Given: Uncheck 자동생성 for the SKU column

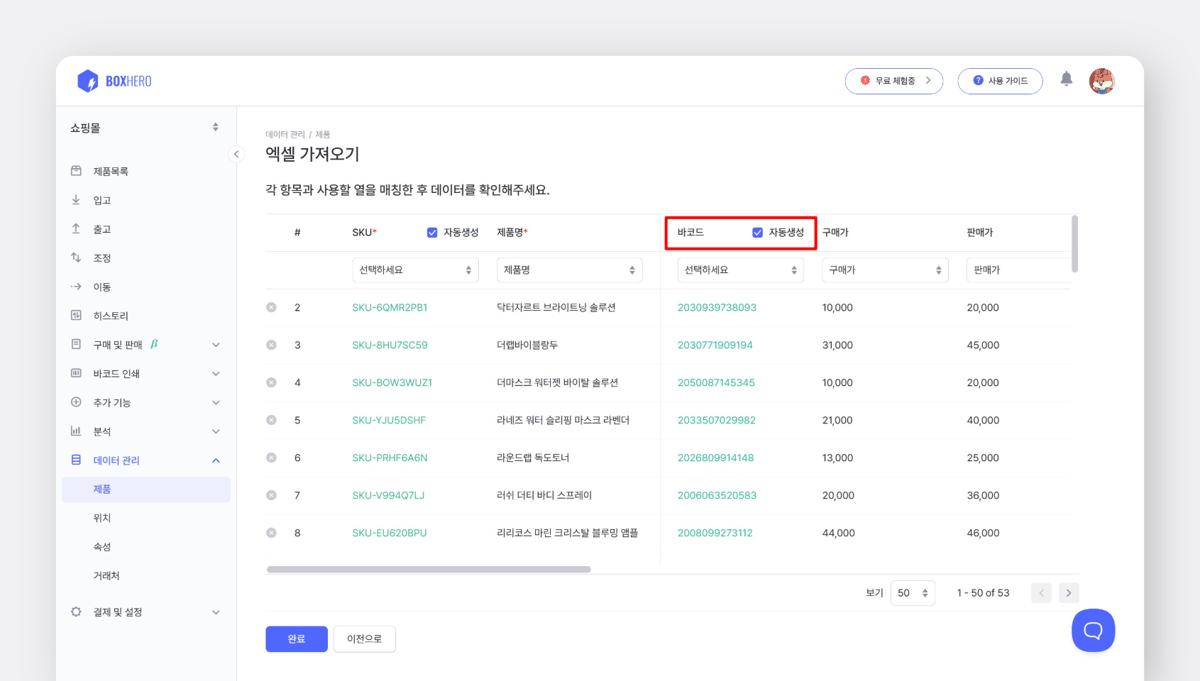Looking at the screenshot, I should [430, 233].
